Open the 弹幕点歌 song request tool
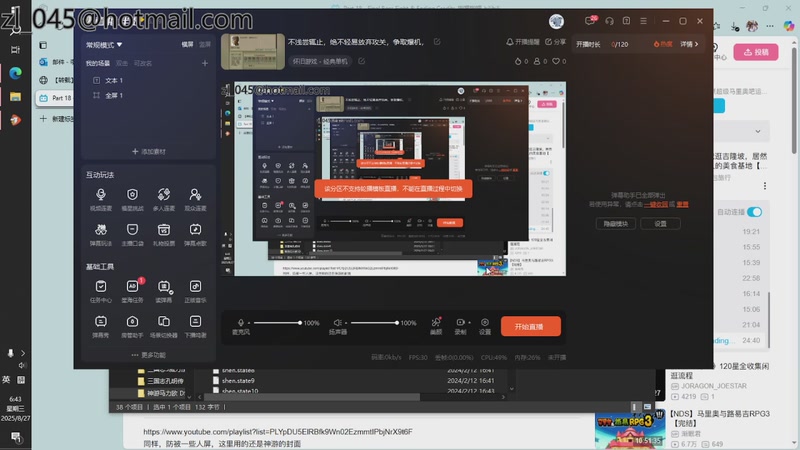800x450 pixels. 195,234
